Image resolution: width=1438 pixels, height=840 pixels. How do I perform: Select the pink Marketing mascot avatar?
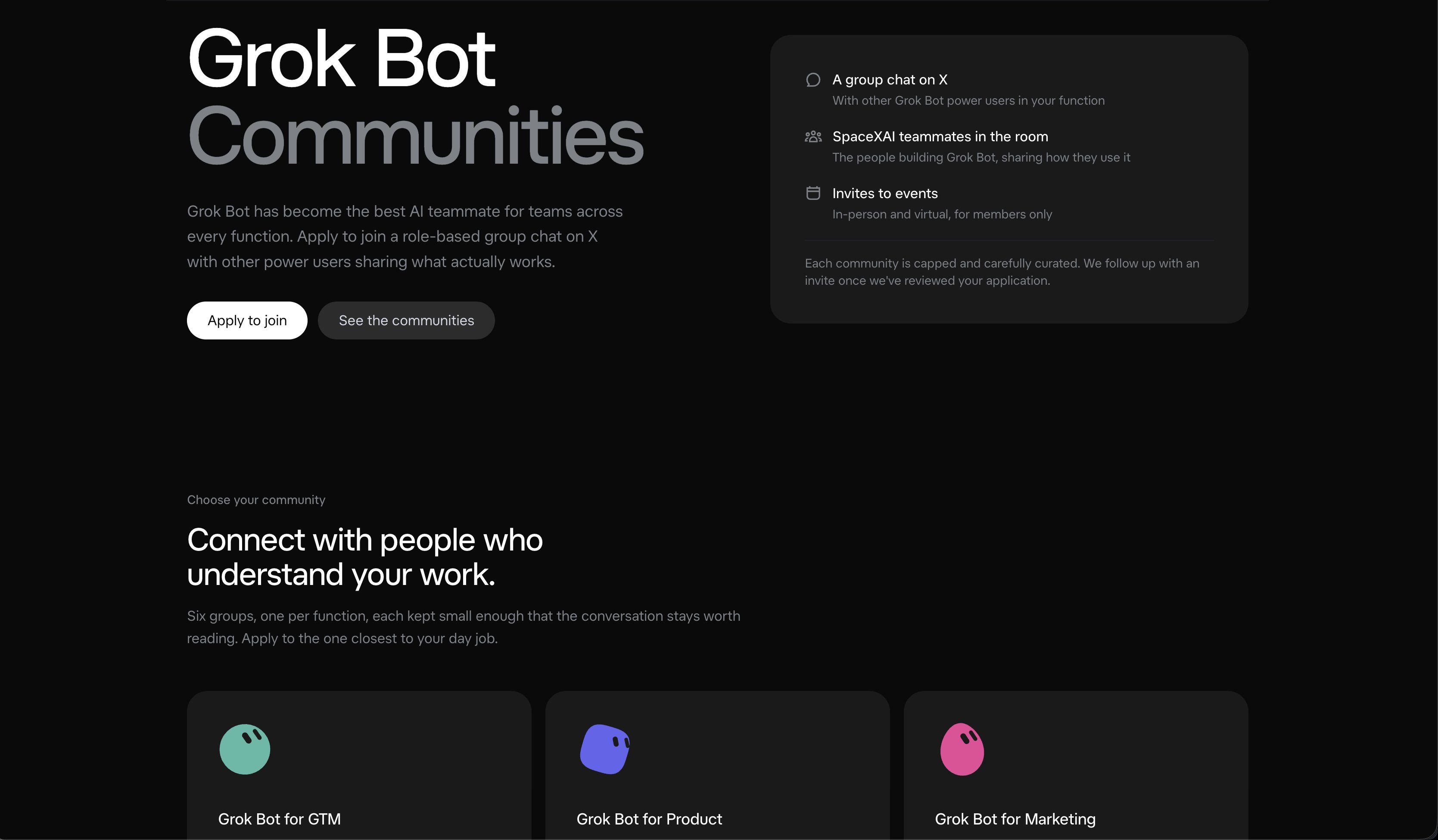pyautogui.click(x=962, y=749)
